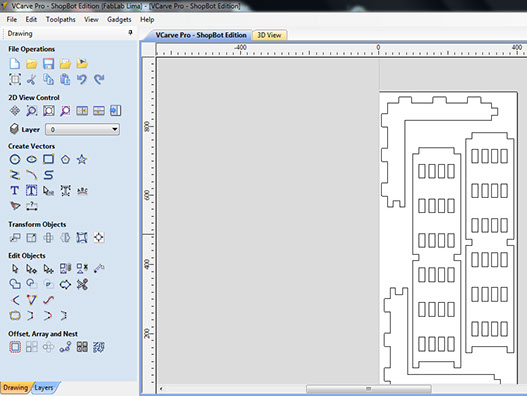Image resolution: width=527 pixels, height=396 pixels.
Task: Open the create text tool
Action: coord(15,191)
